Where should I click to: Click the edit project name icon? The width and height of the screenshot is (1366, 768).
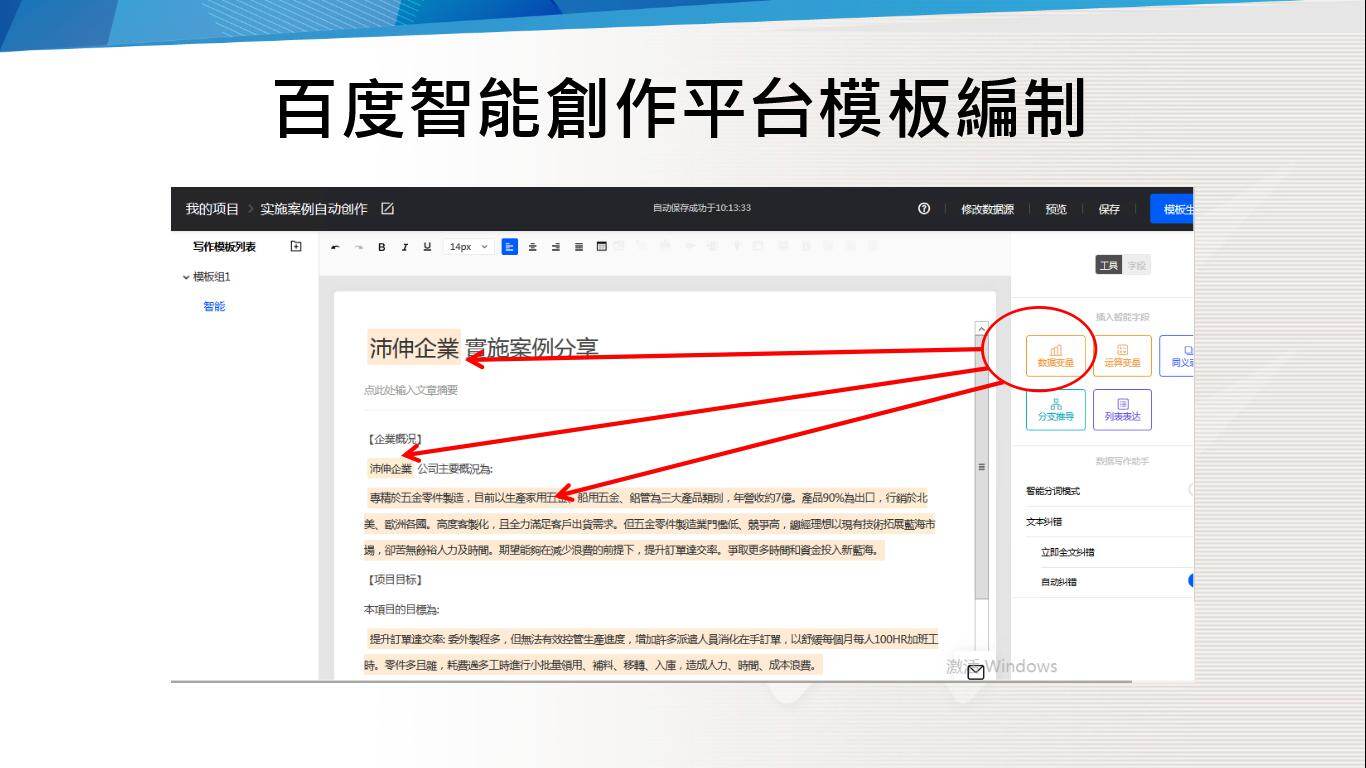[388, 209]
